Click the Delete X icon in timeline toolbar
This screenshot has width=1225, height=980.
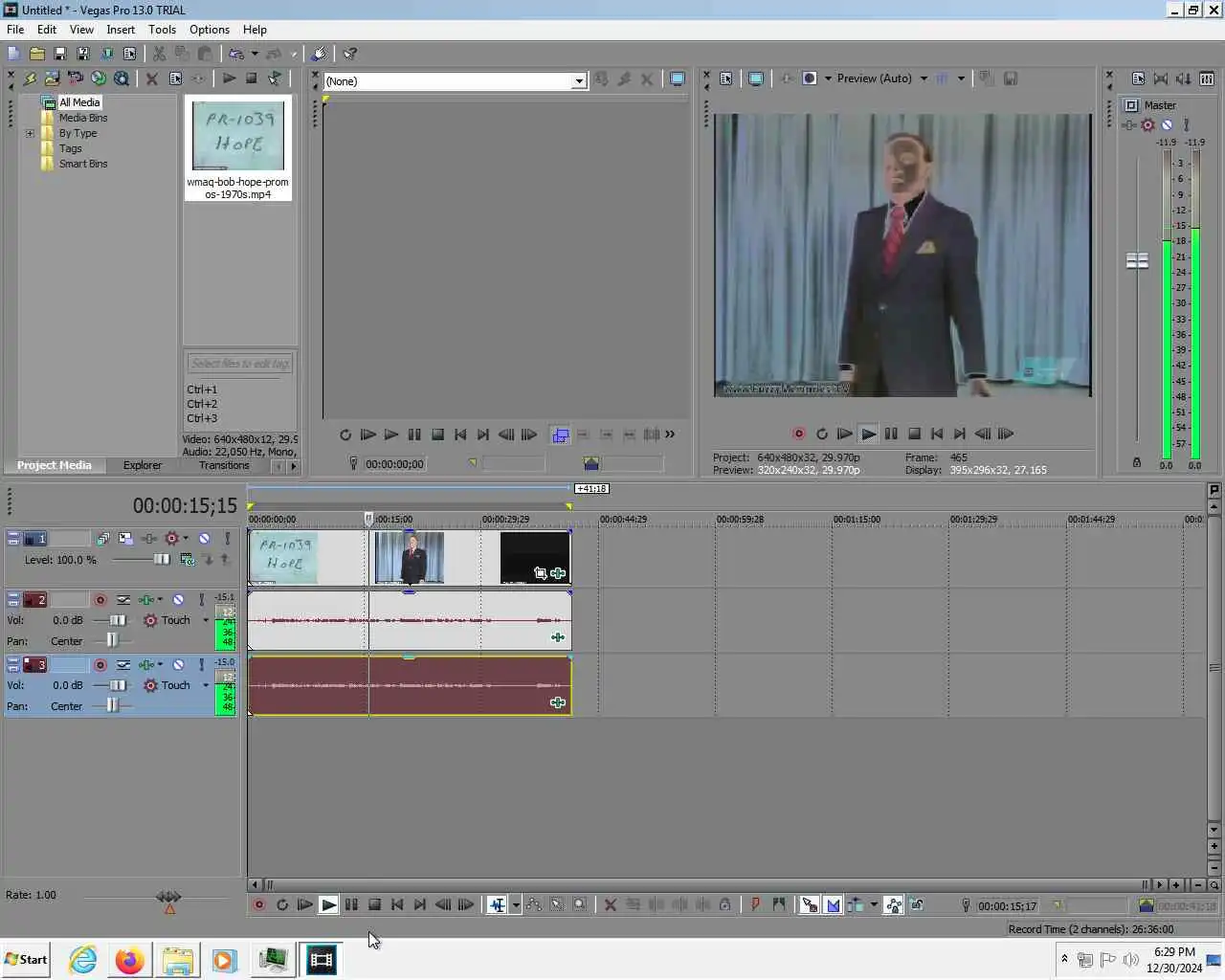click(610, 904)
